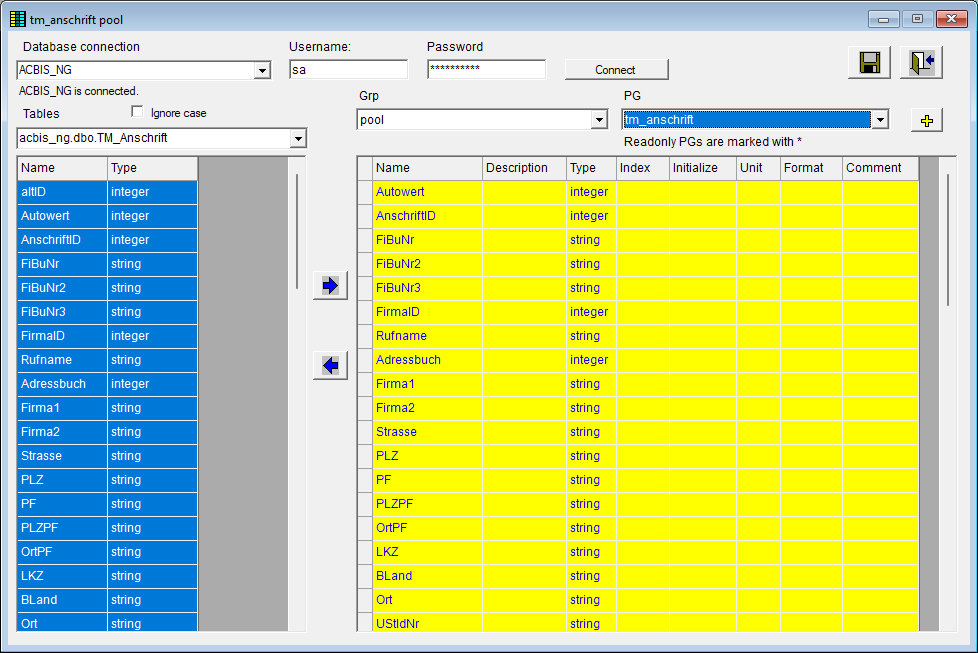The height and width of the screenshot is (653, 978).
Task: Enable the Ignore case checkbox
Action: pos(137,111)
